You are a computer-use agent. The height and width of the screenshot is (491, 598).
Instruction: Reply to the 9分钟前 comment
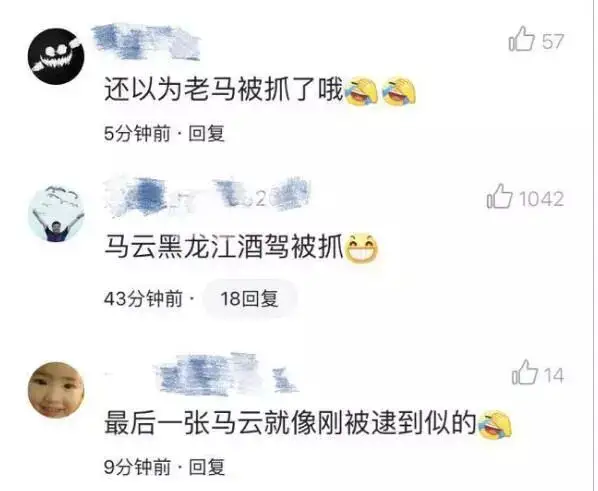pyautogui.click(x=206, y=467)
